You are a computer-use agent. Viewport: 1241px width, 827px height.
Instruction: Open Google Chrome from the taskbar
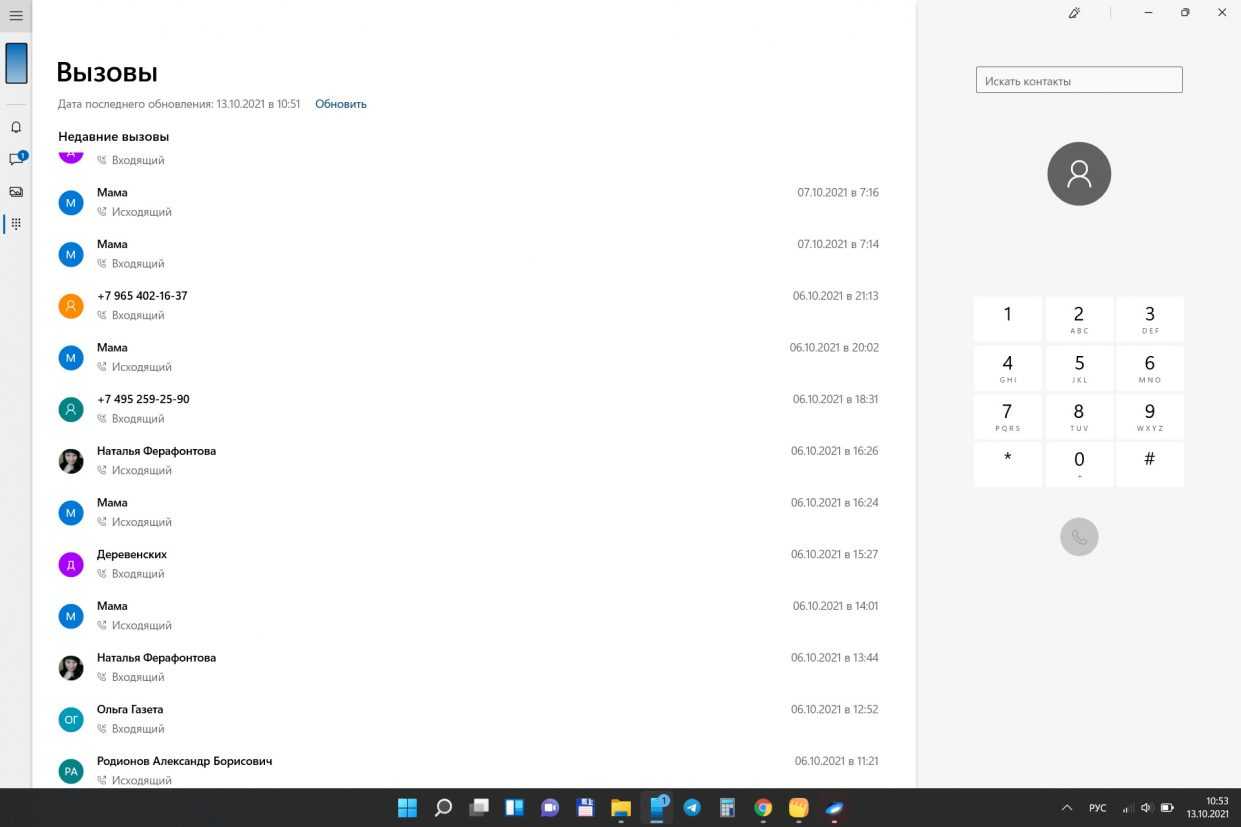tap(763, 808)
